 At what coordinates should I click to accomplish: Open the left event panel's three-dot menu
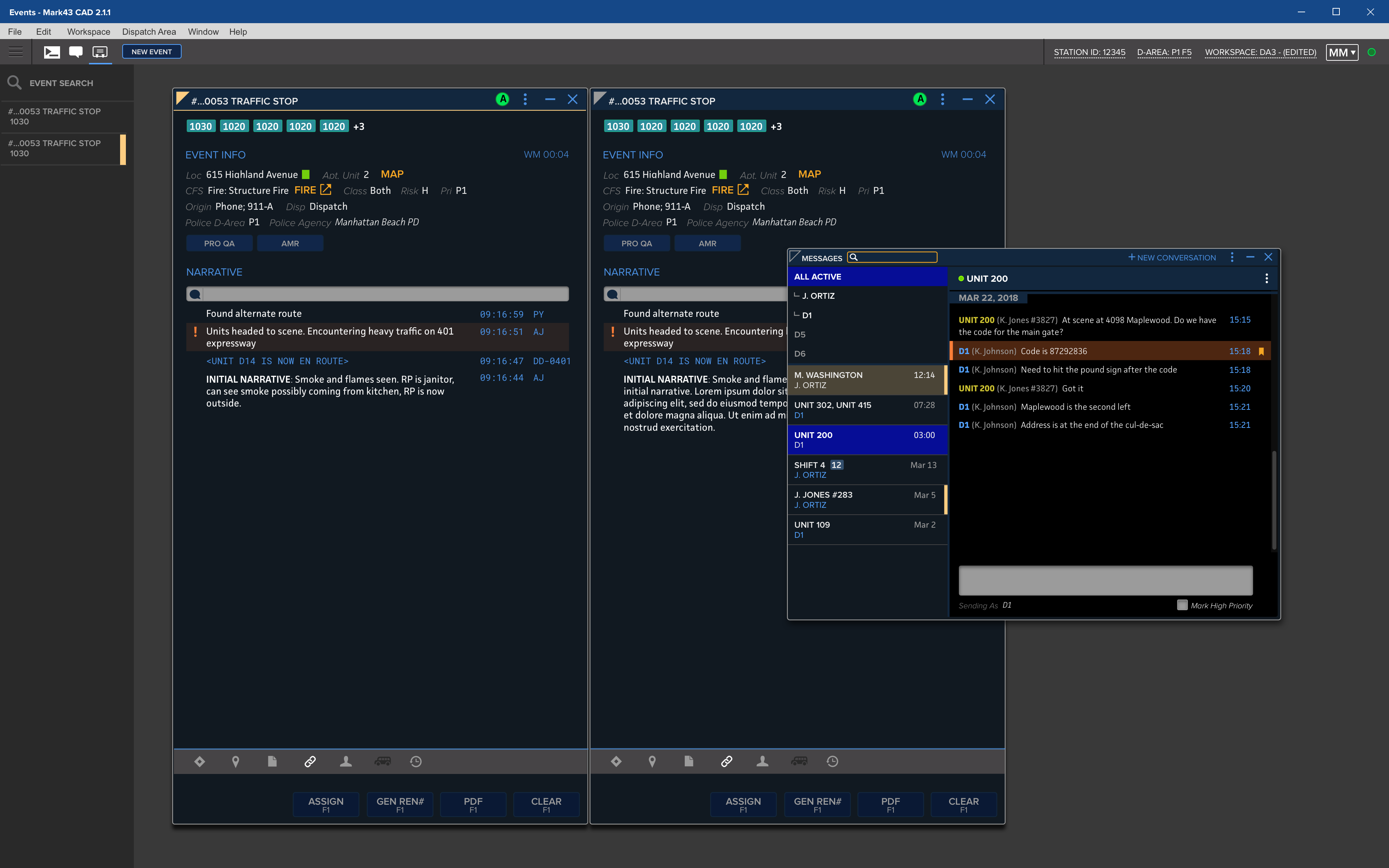point(525,100)
